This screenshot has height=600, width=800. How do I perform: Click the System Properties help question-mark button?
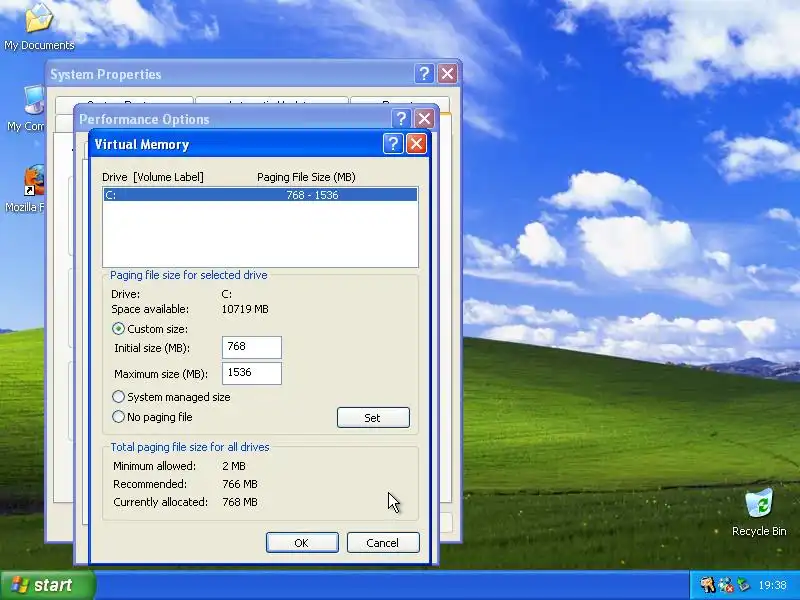click(x=424, y=74)
